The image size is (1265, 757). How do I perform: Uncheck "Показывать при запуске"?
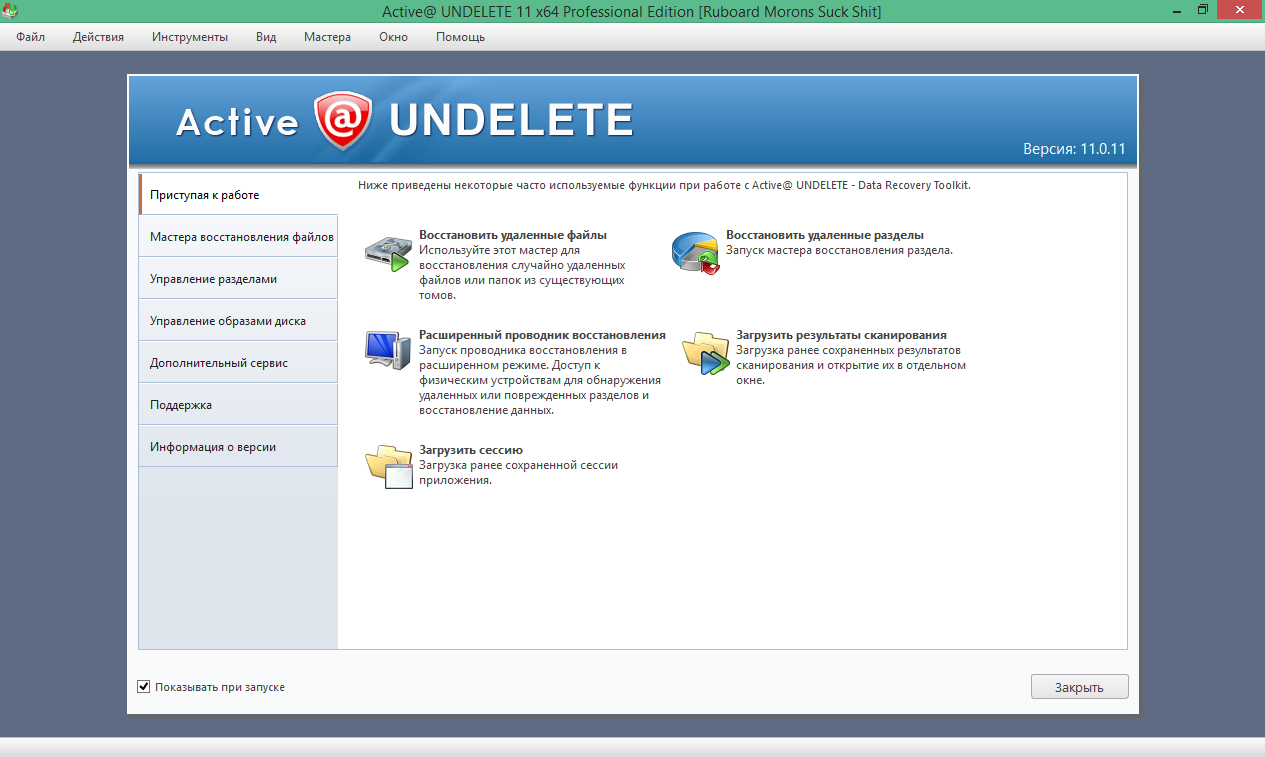coord(144,687)
